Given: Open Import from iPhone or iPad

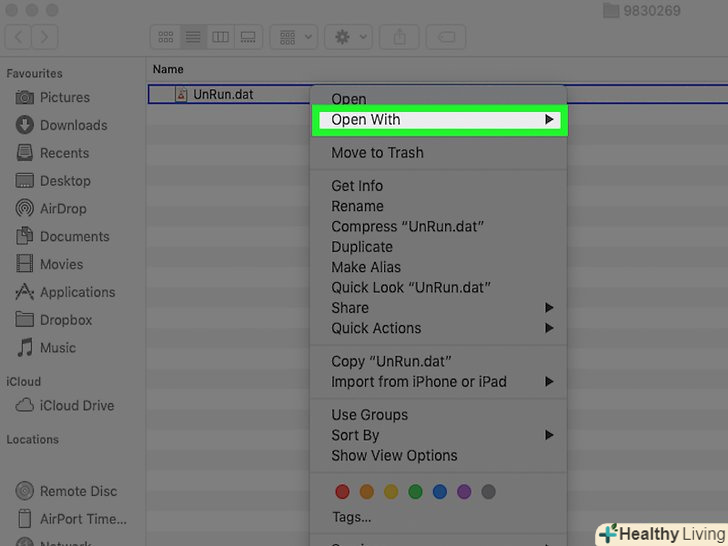Looking at the screenshot, I should [x=438, y=382].
